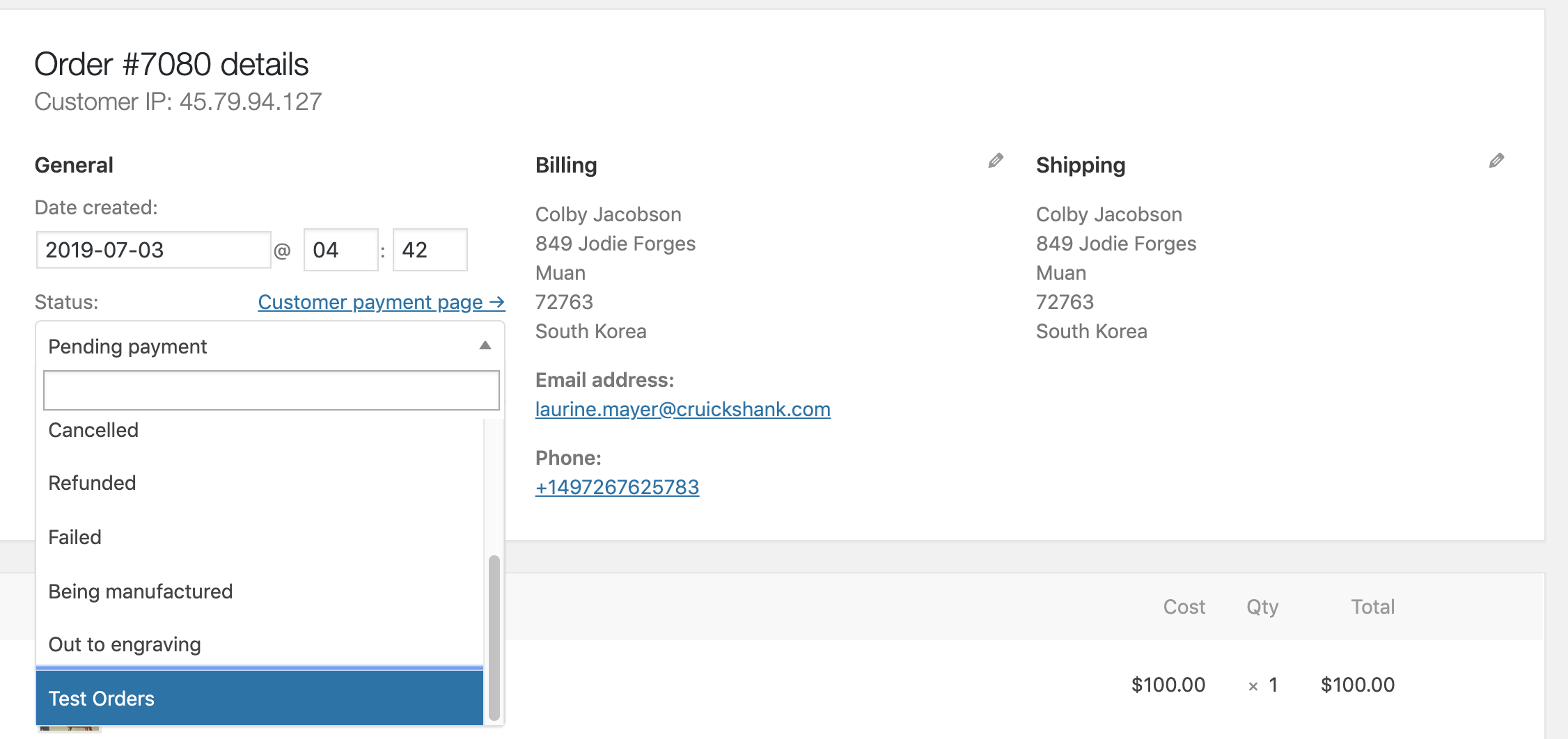Call phone number +1497267625783

(617, 487)
